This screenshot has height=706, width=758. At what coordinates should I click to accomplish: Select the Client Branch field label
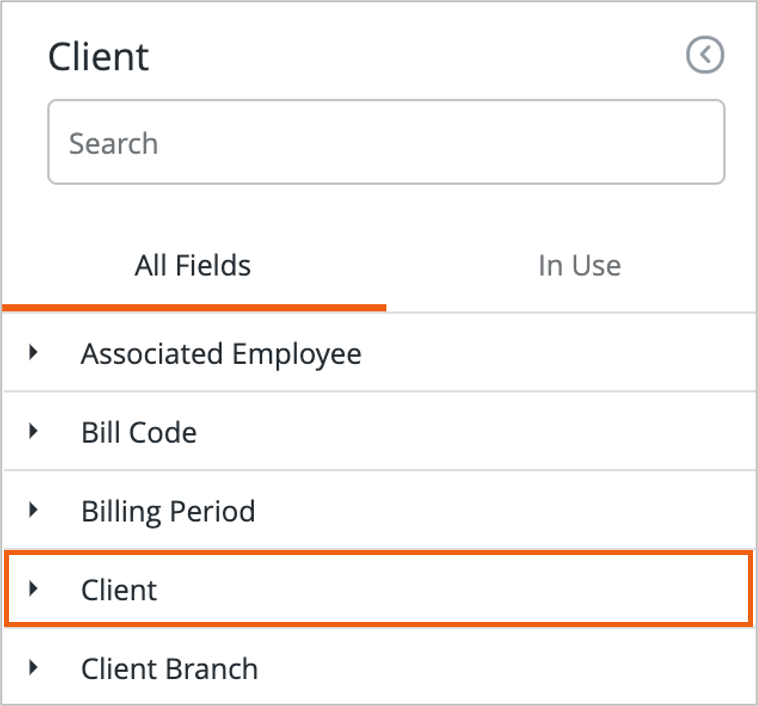pyautogui.click(x=169, y=668)
